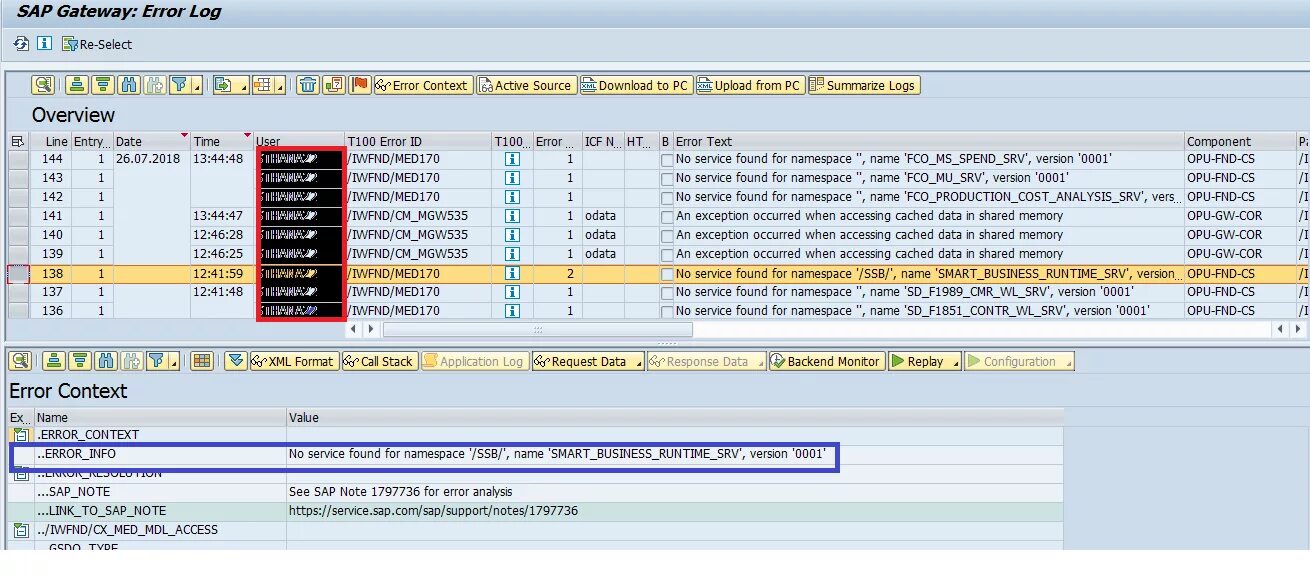Open T100 info icon for line 136
The image size is (1310, 578).
pyautogui.click(x=512, y=311)
